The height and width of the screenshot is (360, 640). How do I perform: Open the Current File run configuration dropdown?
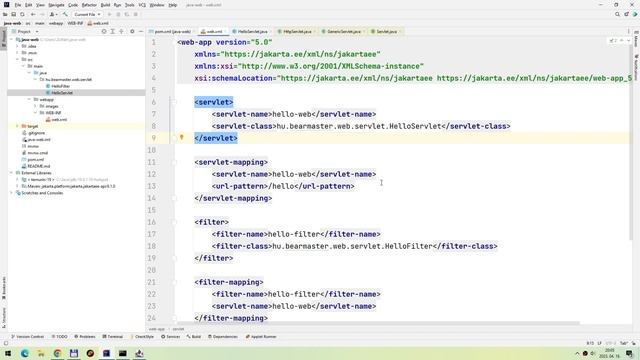tap(87, 14)
